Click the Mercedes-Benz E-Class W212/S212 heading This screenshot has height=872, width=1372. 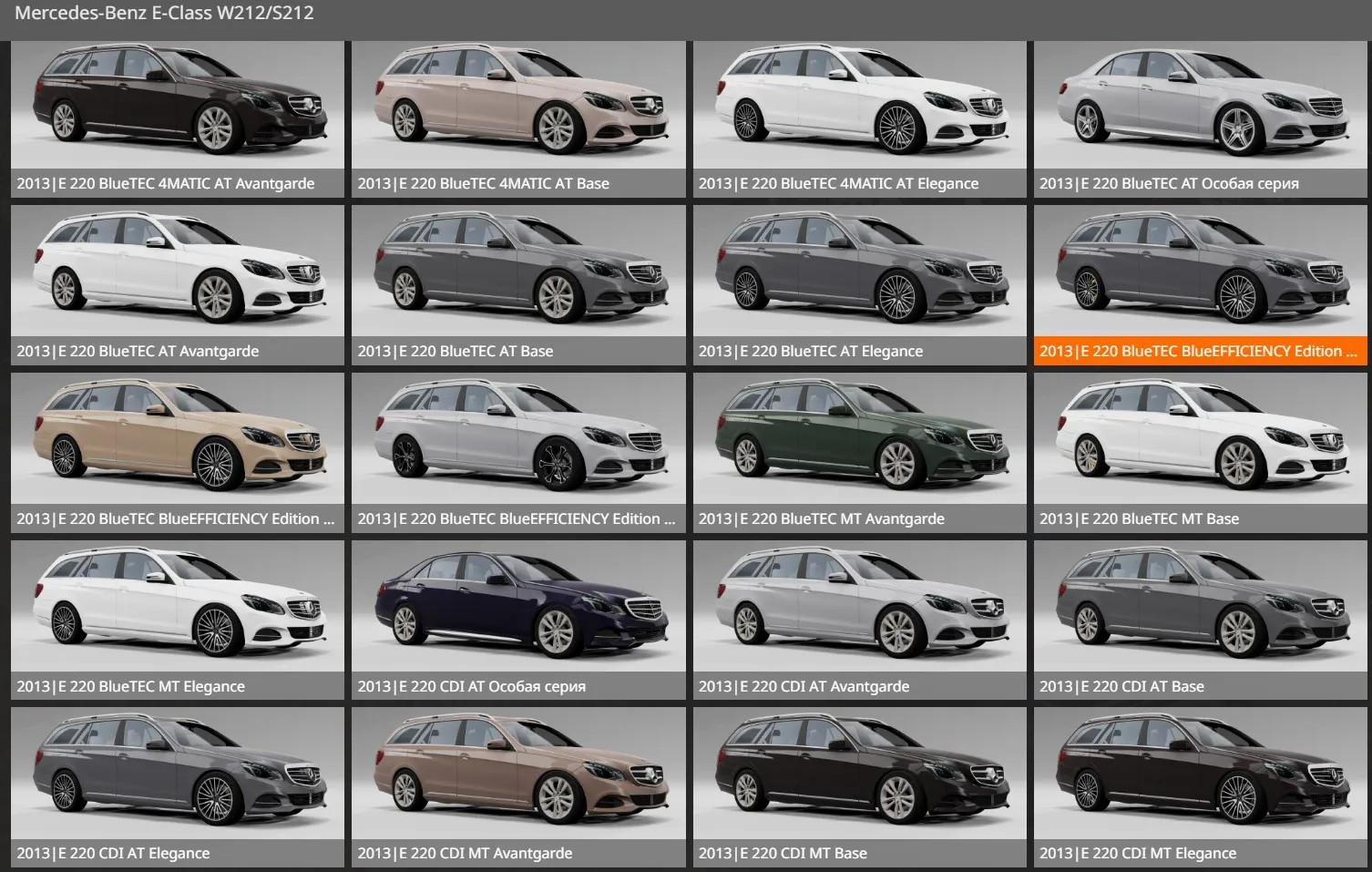point(164,14)
